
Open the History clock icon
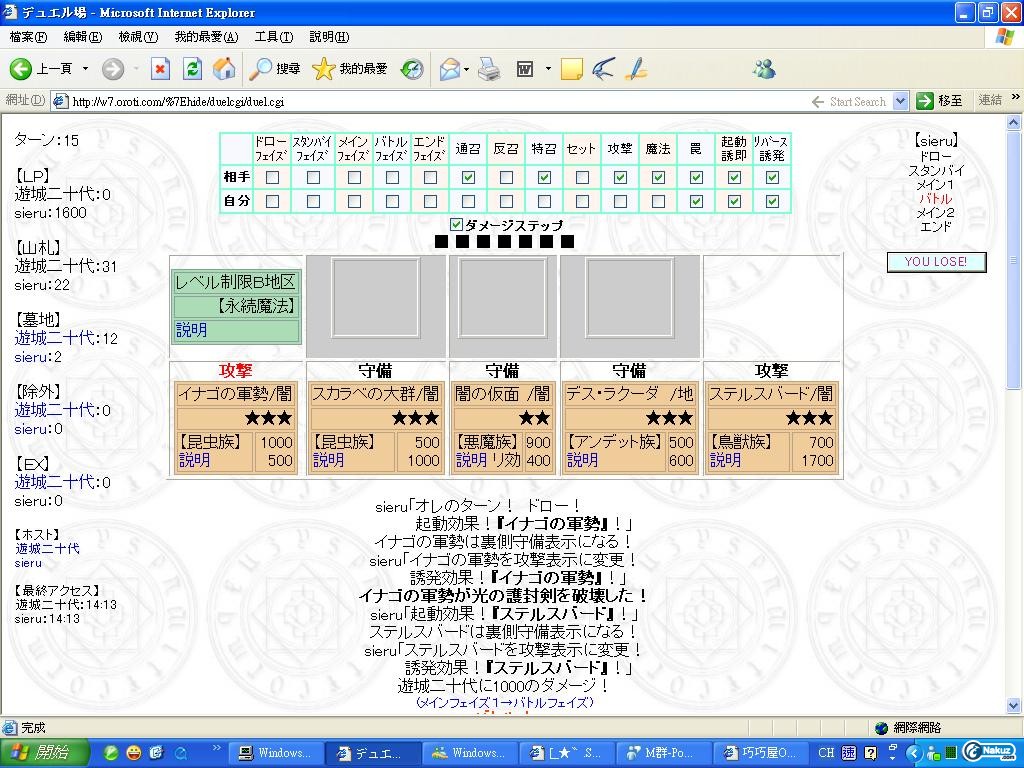[x=412, y=69]
